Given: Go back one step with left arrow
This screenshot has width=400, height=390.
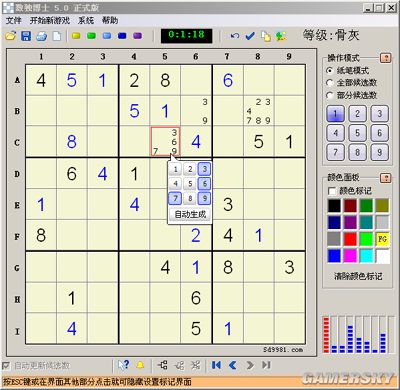Looking at the screenshot, I should [x=233, y=365].
